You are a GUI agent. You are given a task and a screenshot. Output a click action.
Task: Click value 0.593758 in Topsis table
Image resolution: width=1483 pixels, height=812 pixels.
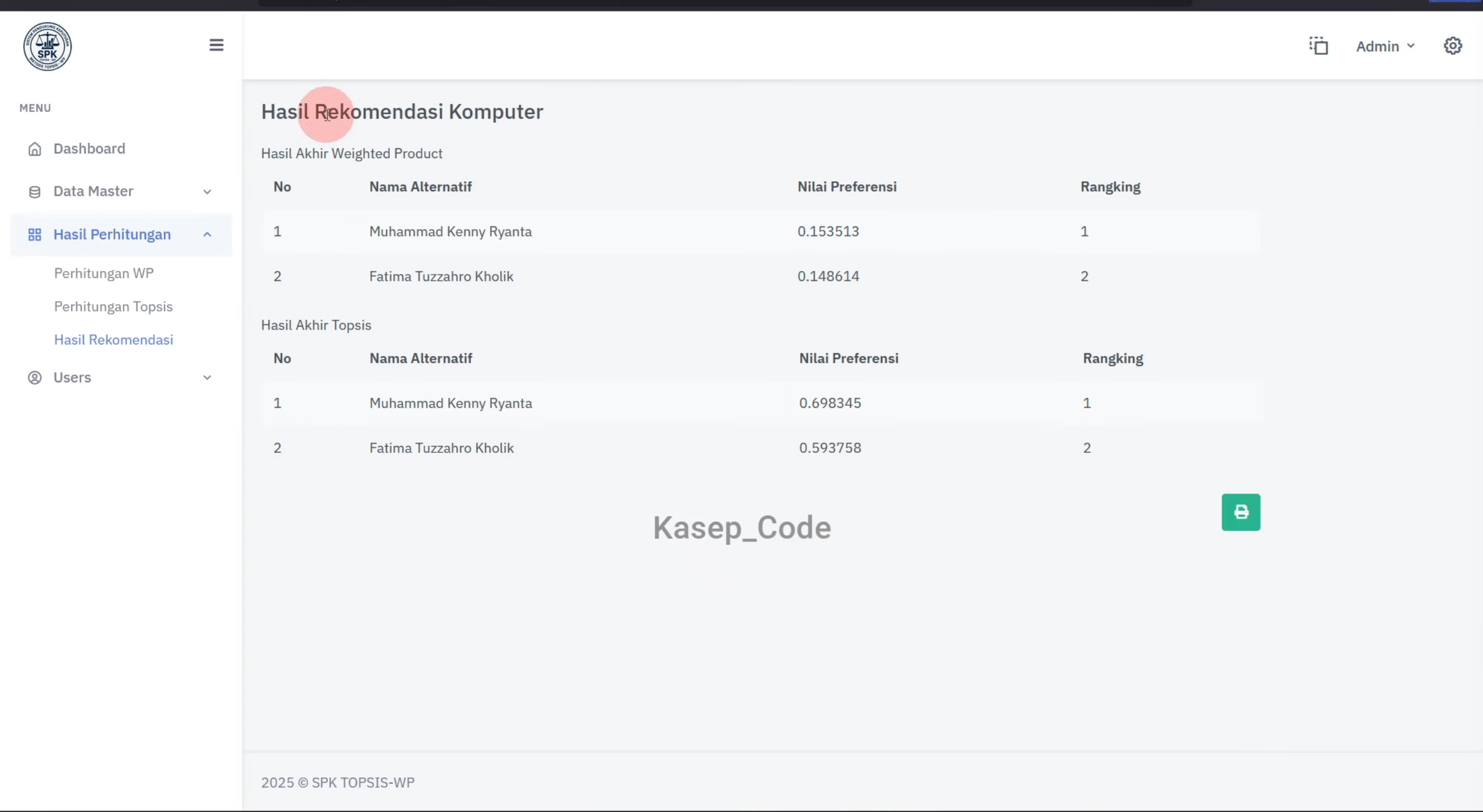(x=830, y=448)
